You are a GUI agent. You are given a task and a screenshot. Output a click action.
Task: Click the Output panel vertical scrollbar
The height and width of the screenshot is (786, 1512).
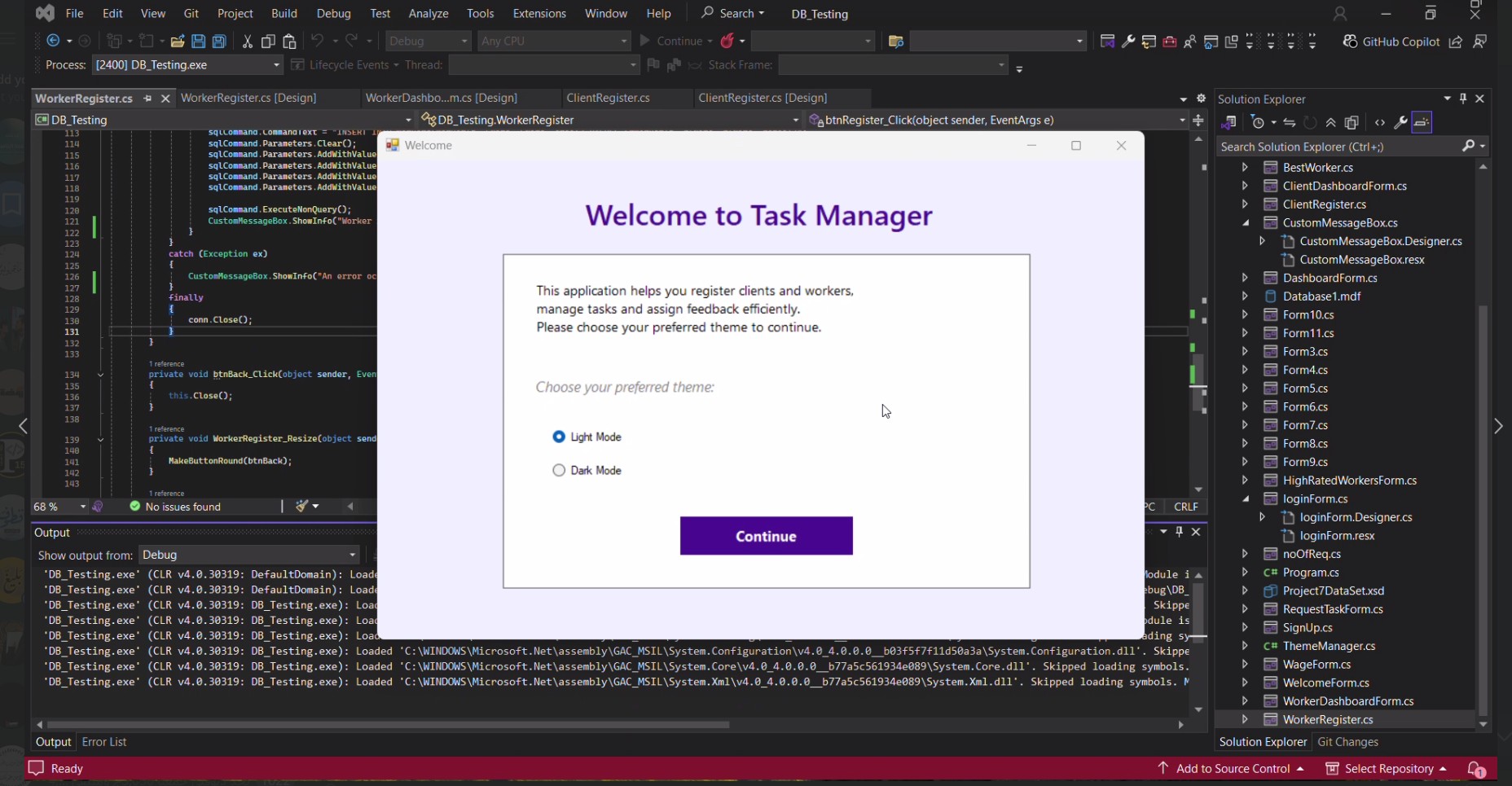pyautogui.click(x=1198, y=613)
